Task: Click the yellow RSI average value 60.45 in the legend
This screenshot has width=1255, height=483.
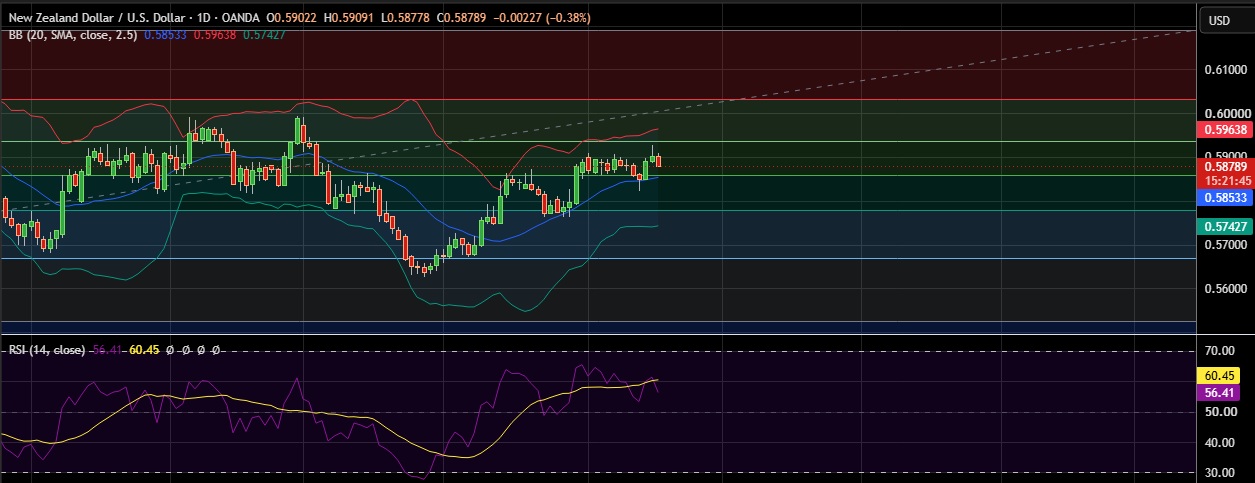Action: [x=145, y=350]
